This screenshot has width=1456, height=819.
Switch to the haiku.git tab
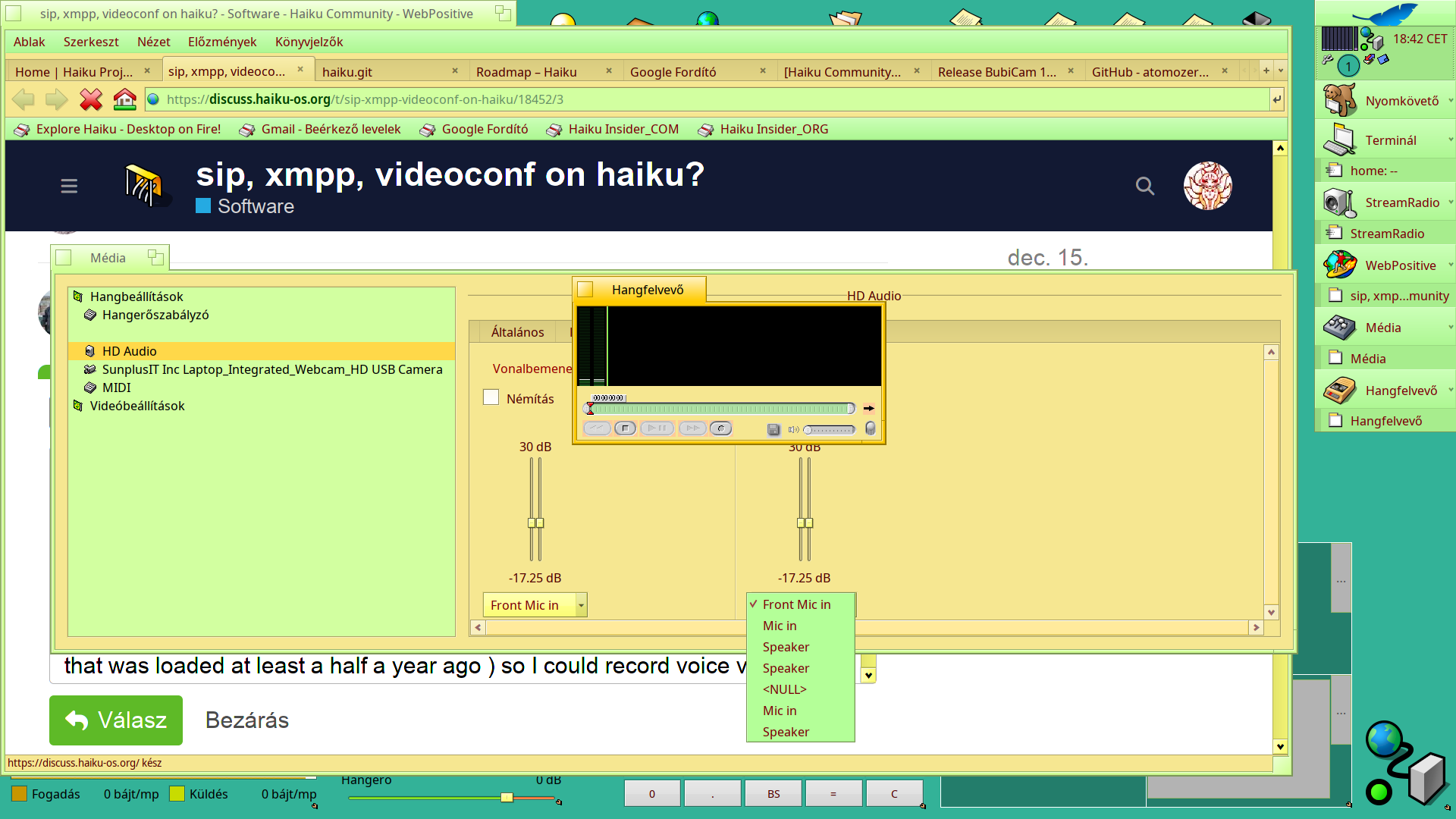point(347,71)
